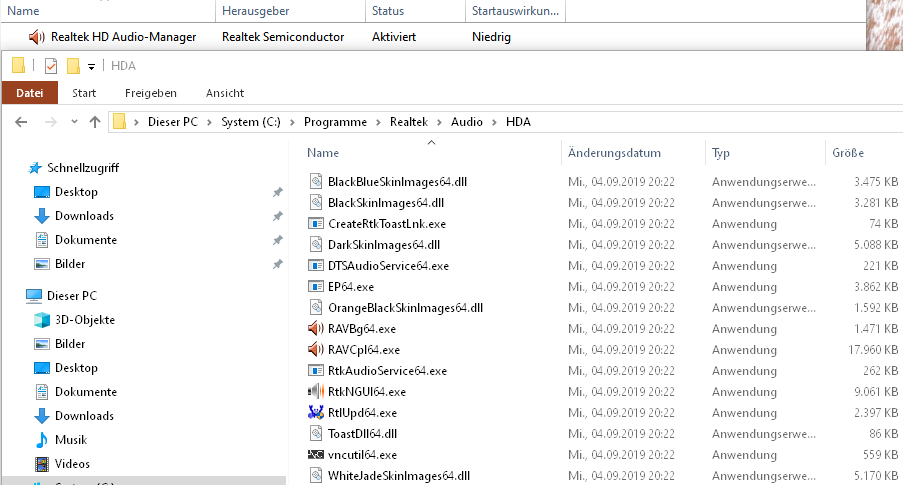Viewport: 903px width, 485px height.
Task: Open the Freigeben ribbon tab
Action: [x=151, y=93]
